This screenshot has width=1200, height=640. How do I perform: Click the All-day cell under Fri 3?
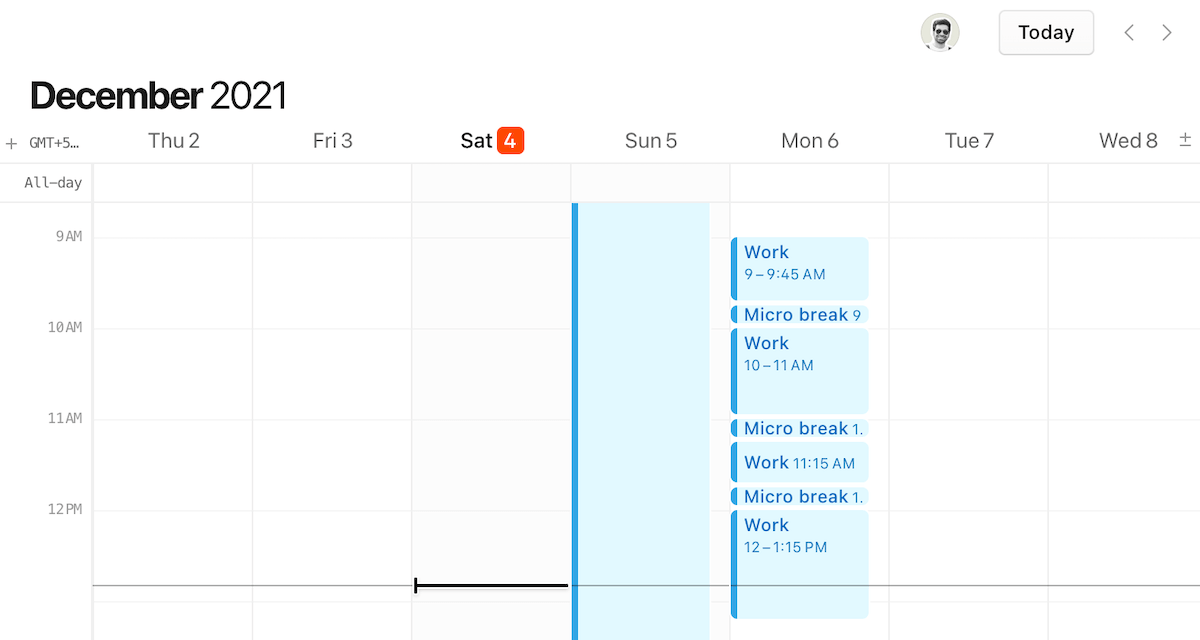pos(332,182)
